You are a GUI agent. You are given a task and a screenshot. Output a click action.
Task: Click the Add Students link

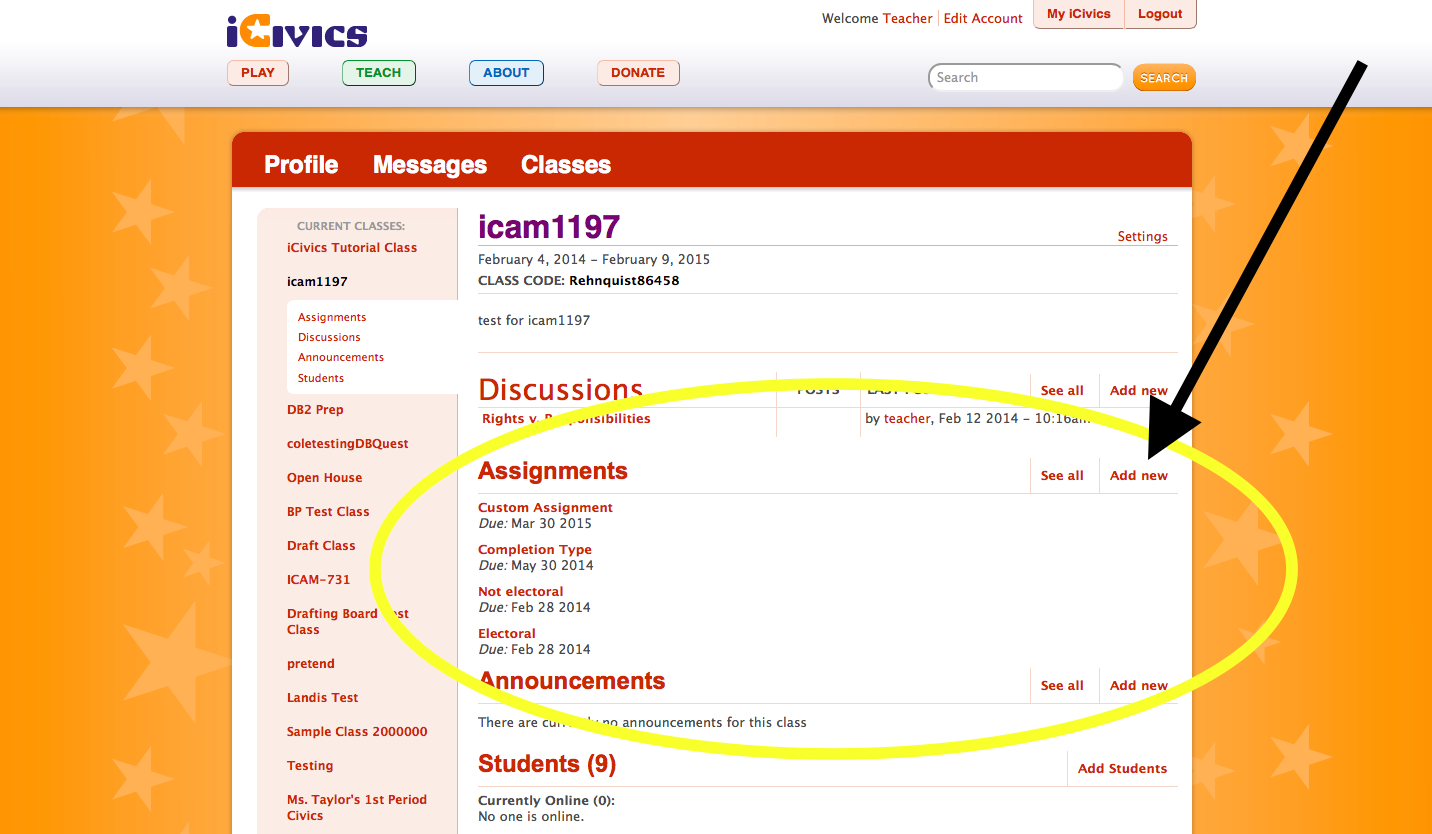pyautogui.click(x=1122, y=769)
